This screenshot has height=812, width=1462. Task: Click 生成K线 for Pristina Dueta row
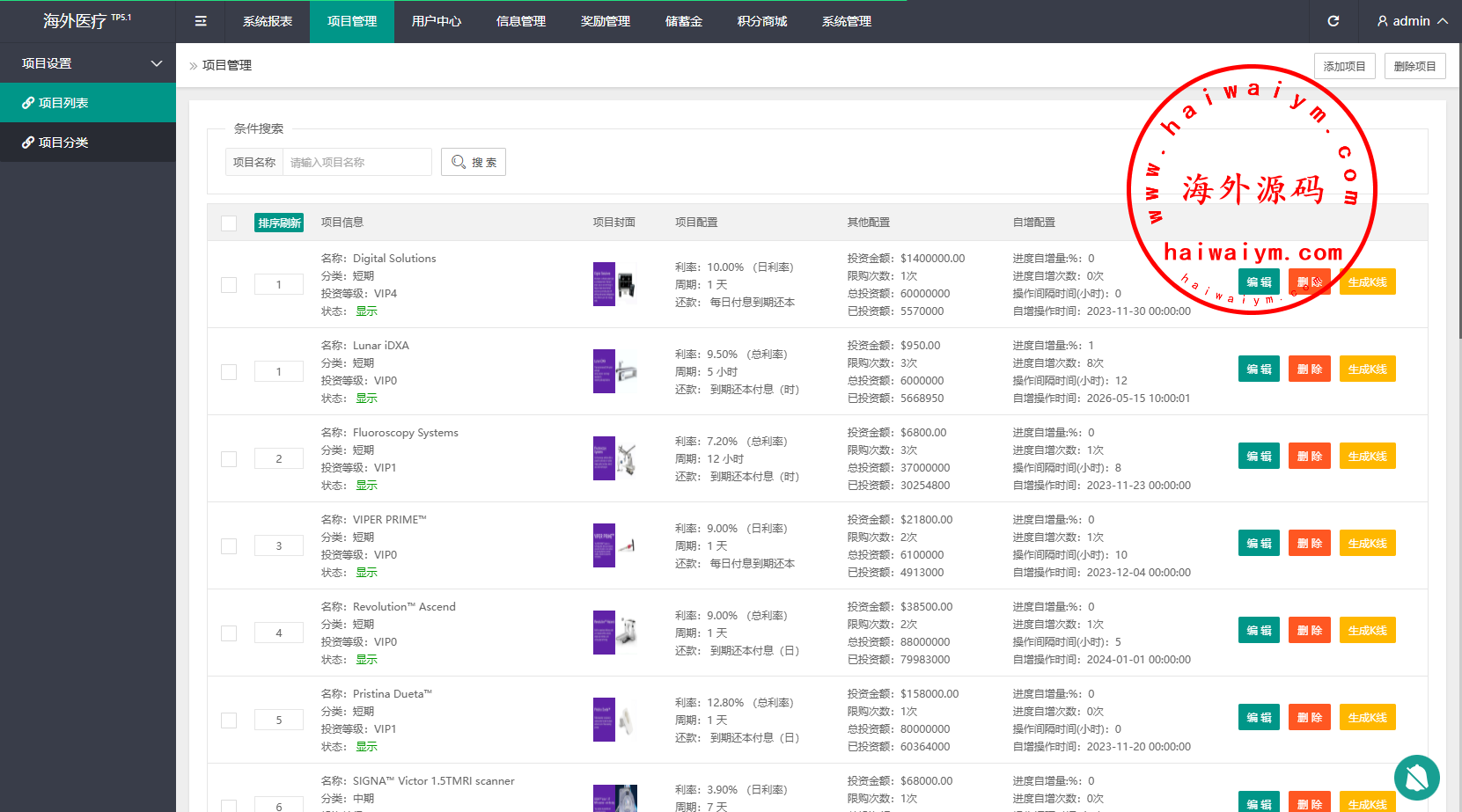tap(1368, 718)
